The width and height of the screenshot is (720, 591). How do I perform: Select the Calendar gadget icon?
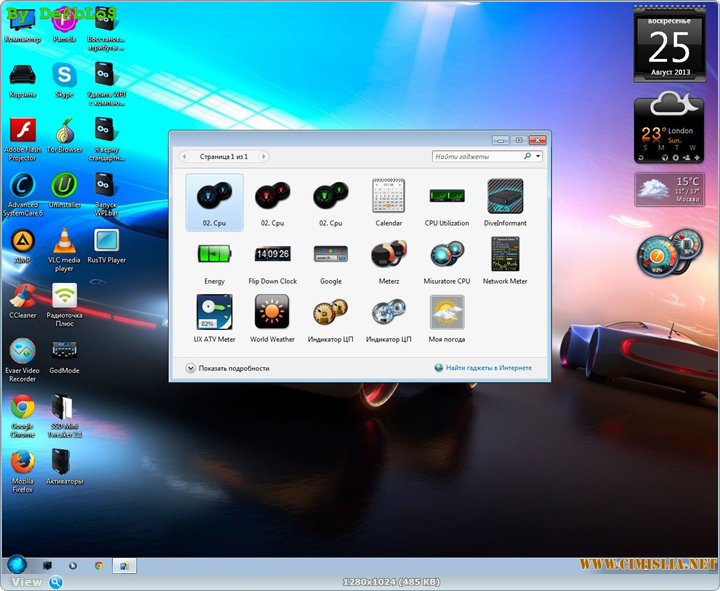[x=388, y=196]
